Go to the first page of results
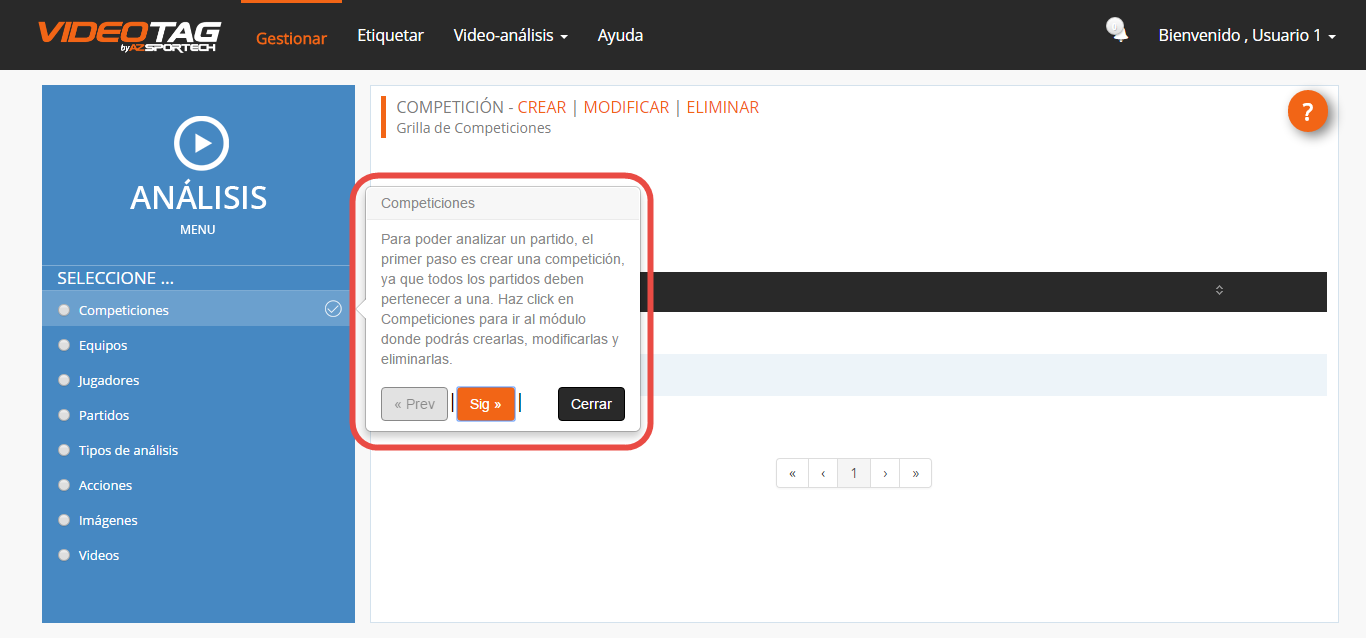This screenshot has height=638, width=1366. pos(792,474)
